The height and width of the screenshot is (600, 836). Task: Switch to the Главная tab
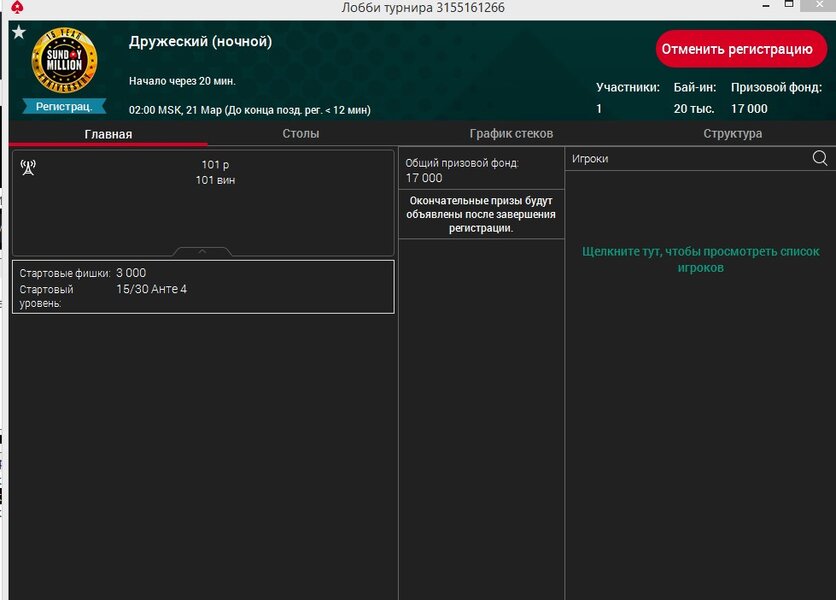click(108, 134)
